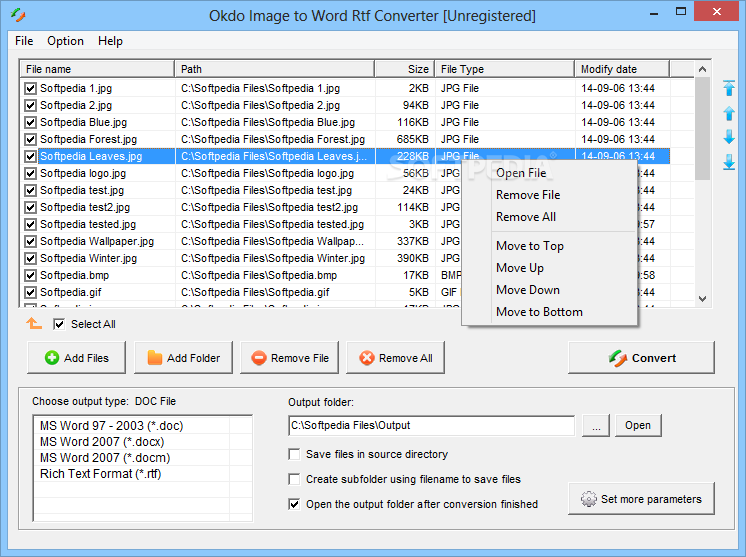Screen dimensions: 746x557
Task: Select the Softpedia test.jpg file name
Action: coord(82,190)
